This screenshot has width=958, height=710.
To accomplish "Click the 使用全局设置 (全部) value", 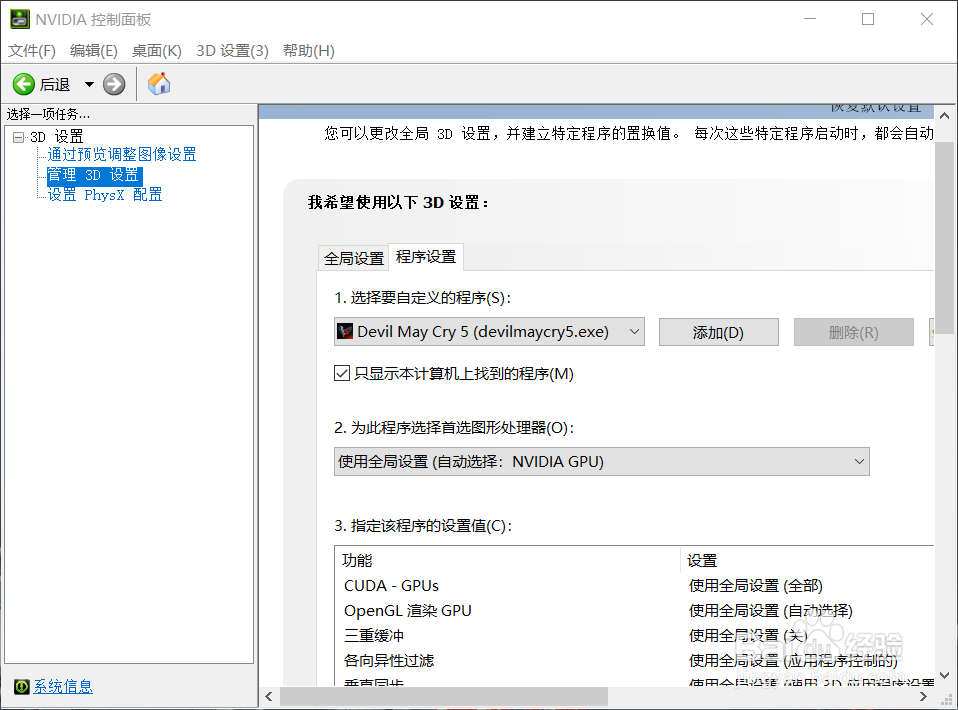I will (x=756, y=586).
